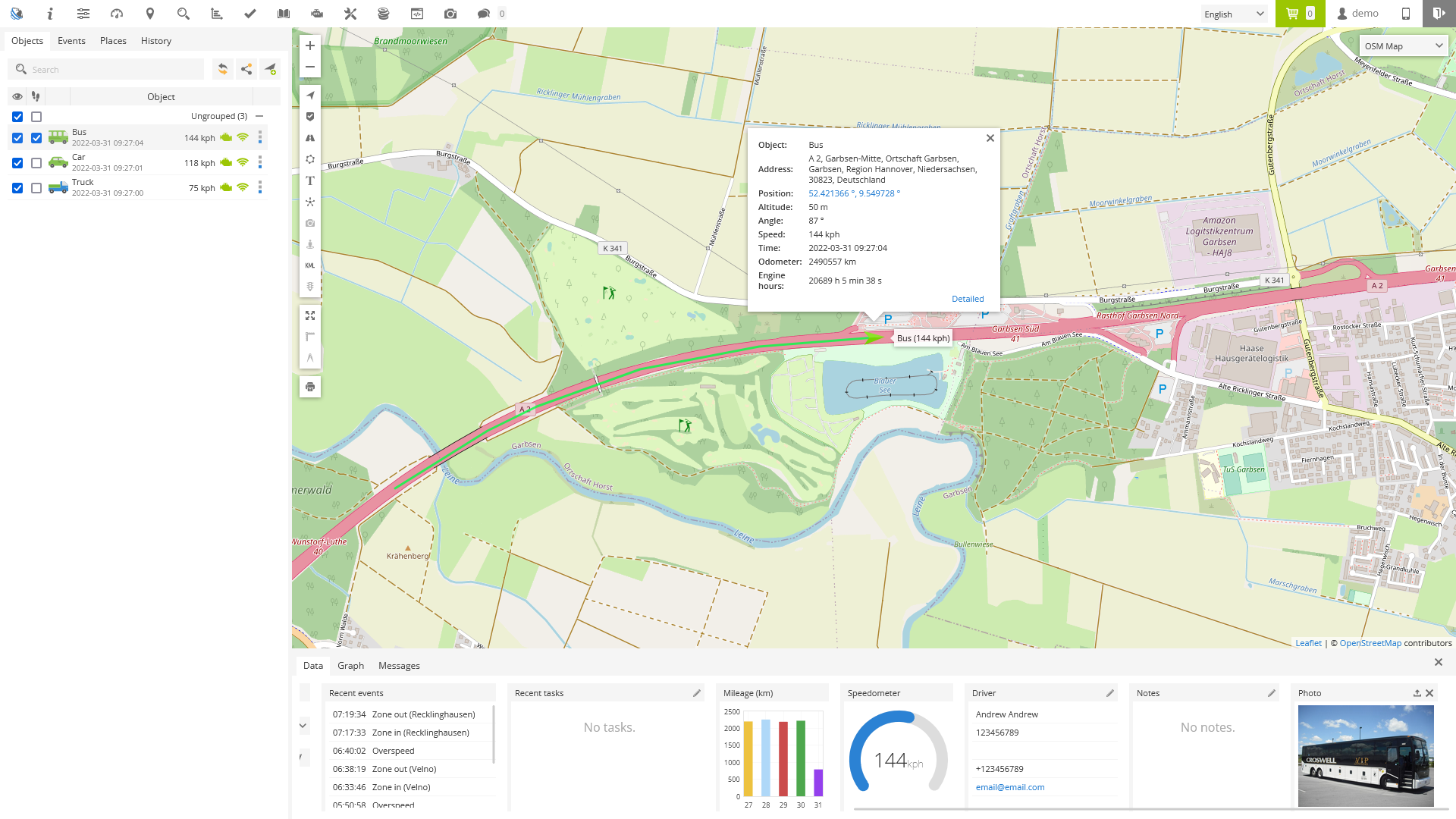Click the share objects icon
The image size is (1456, 819).
(246, 69)
